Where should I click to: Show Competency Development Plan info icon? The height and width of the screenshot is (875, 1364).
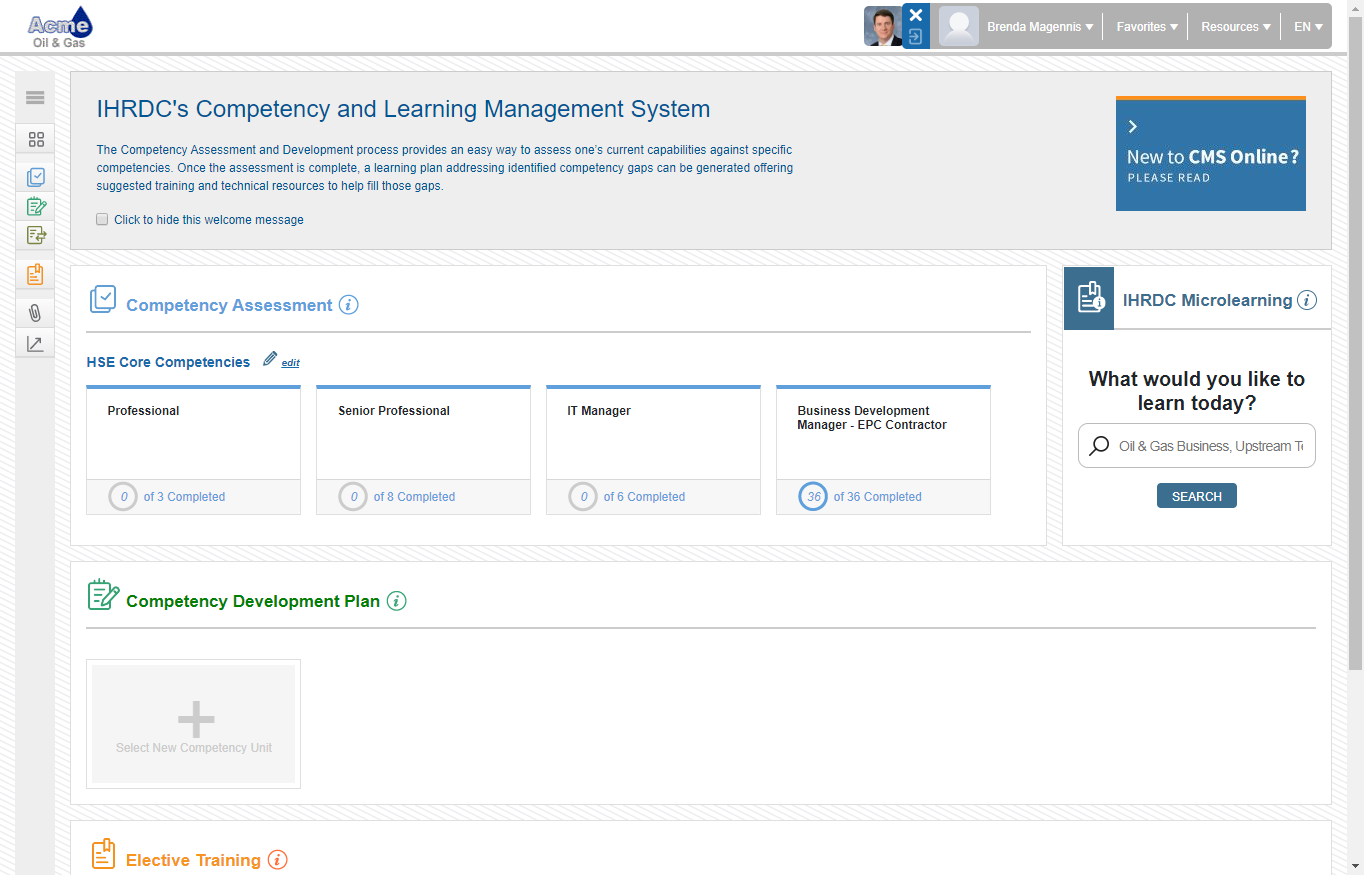point(396,601)
